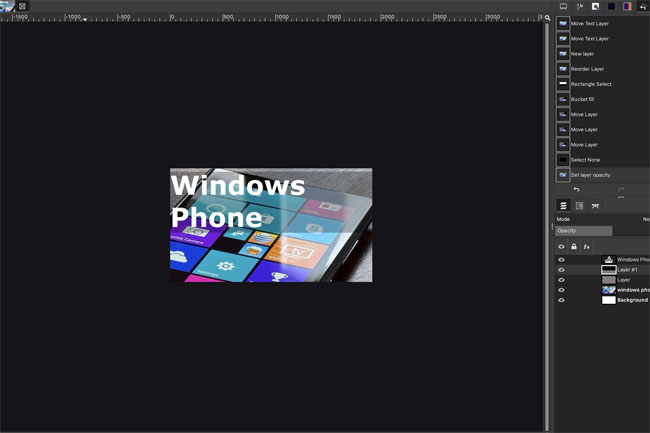Select the image thumbnail tab
650x433 pixels.
click(x=7, y=6)
